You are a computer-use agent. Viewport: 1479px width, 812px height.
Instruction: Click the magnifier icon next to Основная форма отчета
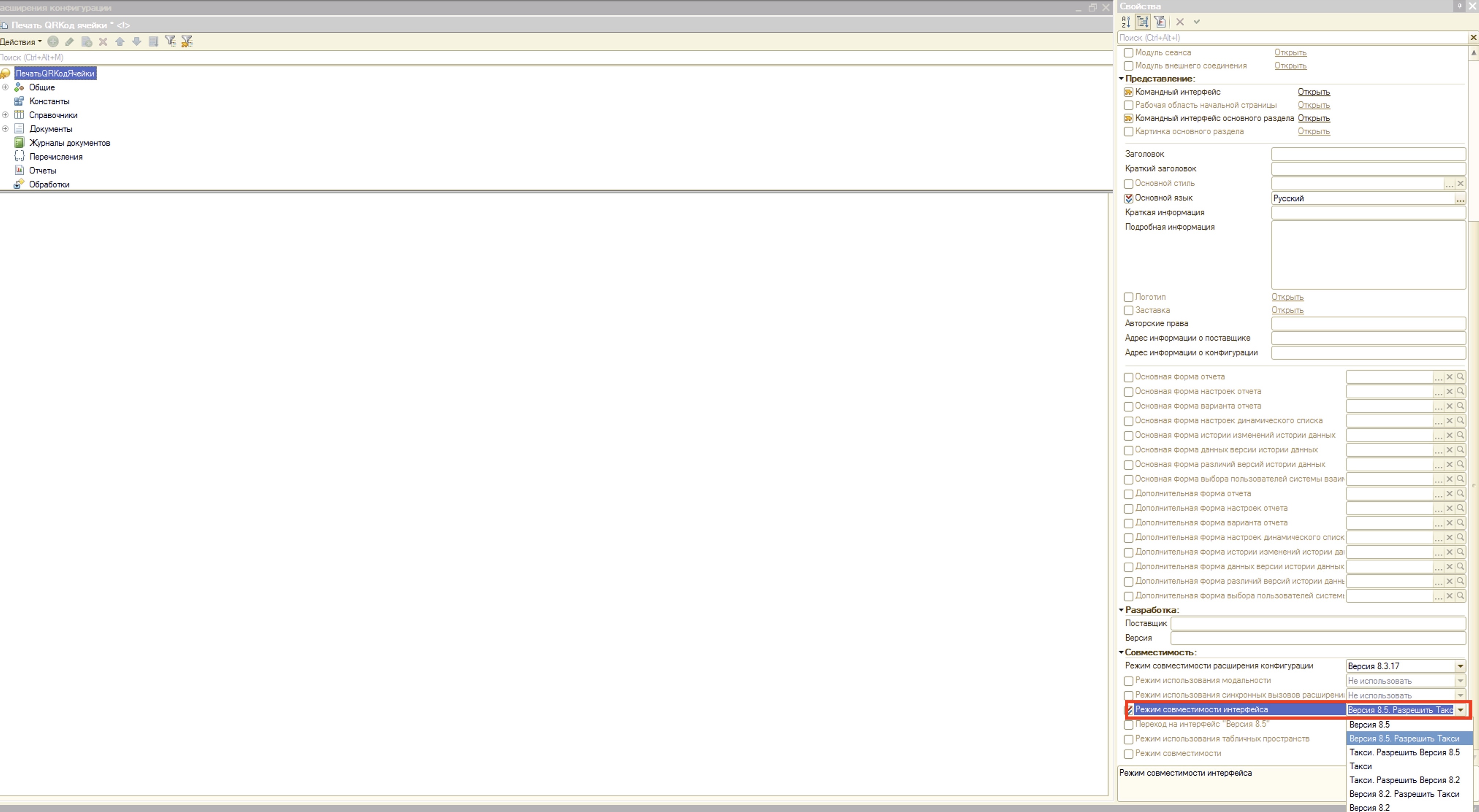(x=1460, y=377)
